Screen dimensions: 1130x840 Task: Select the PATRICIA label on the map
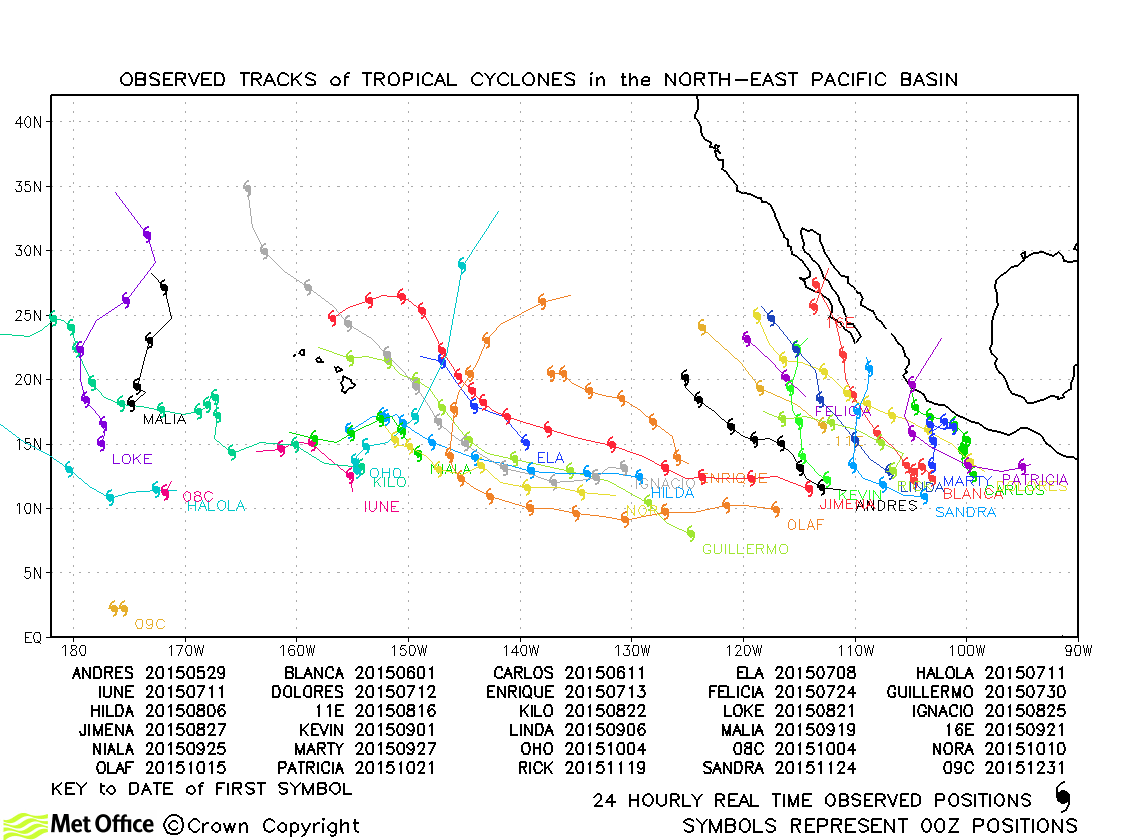[x=1035, y=480]
